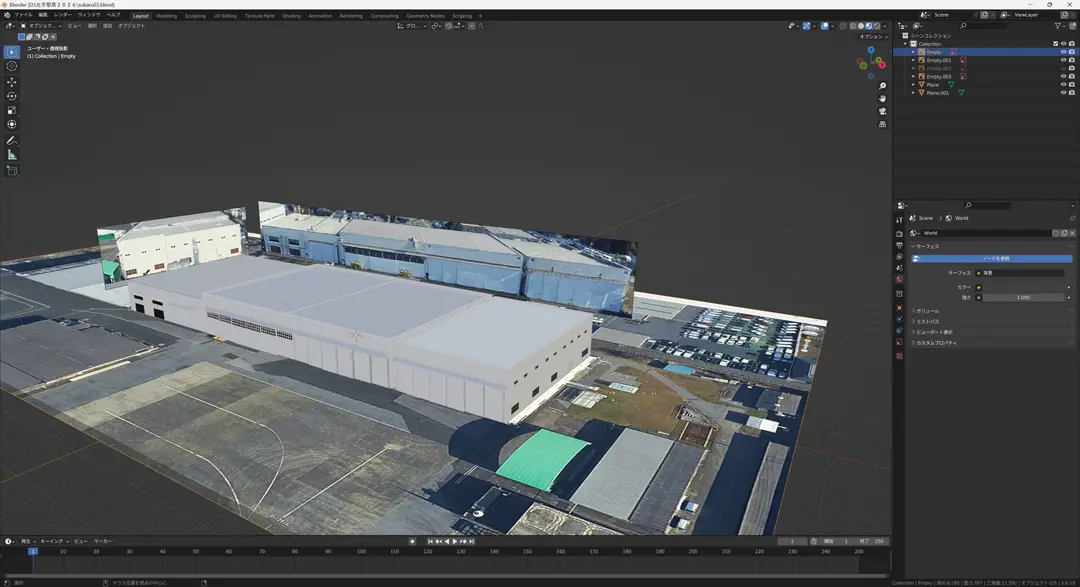1080x587 pixels.
Task: Open the ファイル menu
Action: (23, 14)
